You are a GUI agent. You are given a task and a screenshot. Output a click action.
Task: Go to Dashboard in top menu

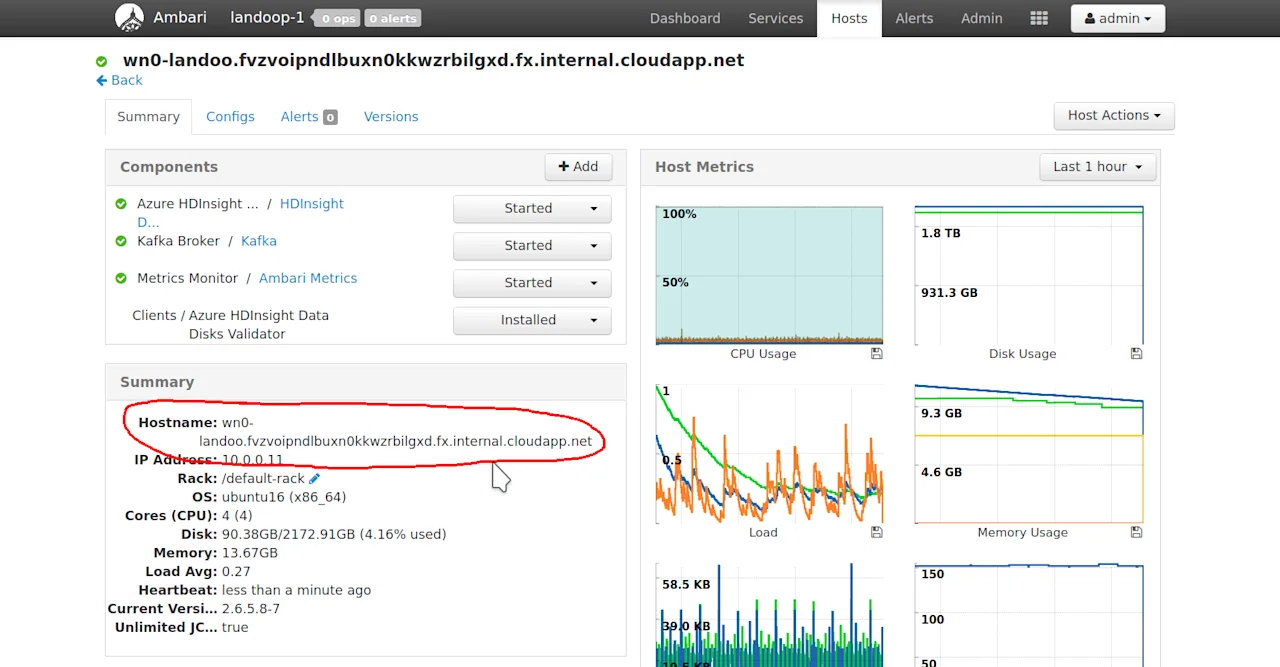coord(685,18)
